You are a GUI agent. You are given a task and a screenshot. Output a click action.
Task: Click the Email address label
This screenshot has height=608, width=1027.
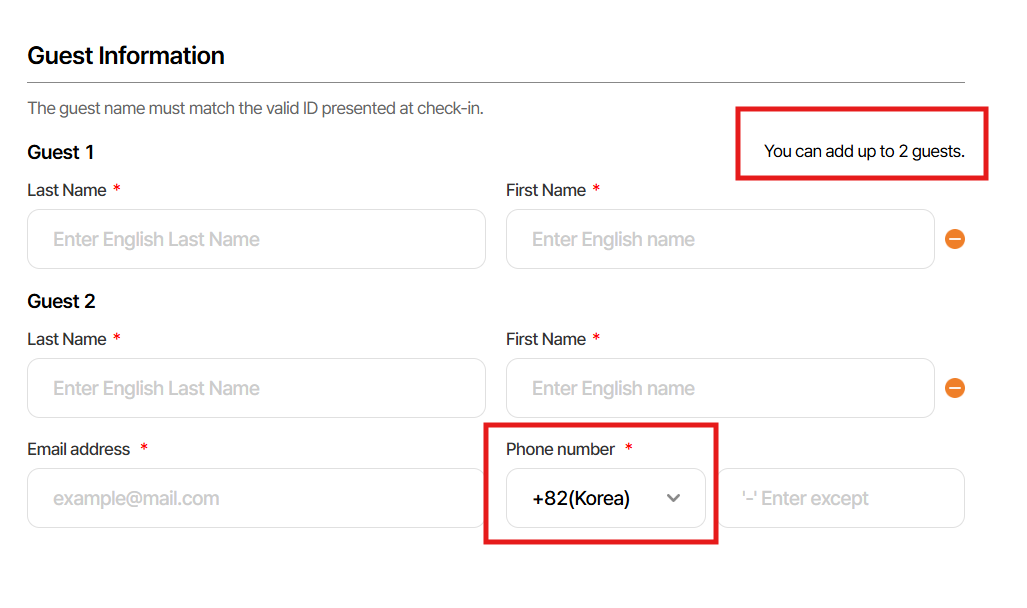(79, 449)
